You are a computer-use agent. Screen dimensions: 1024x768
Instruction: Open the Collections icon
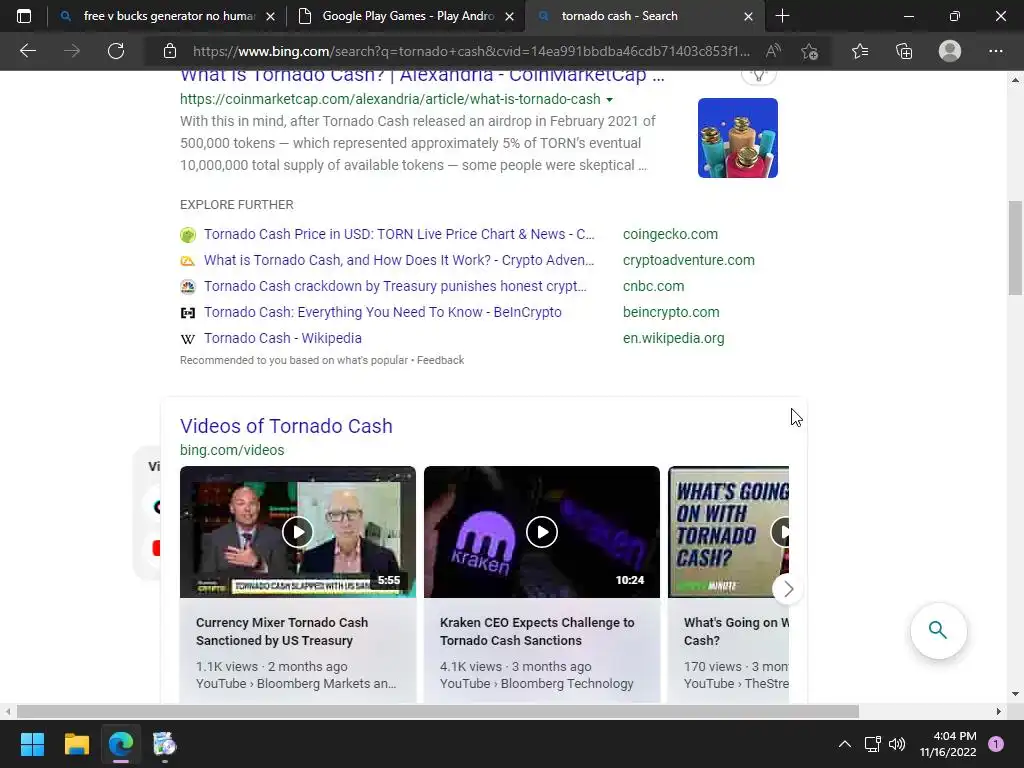tap(904, 51)
